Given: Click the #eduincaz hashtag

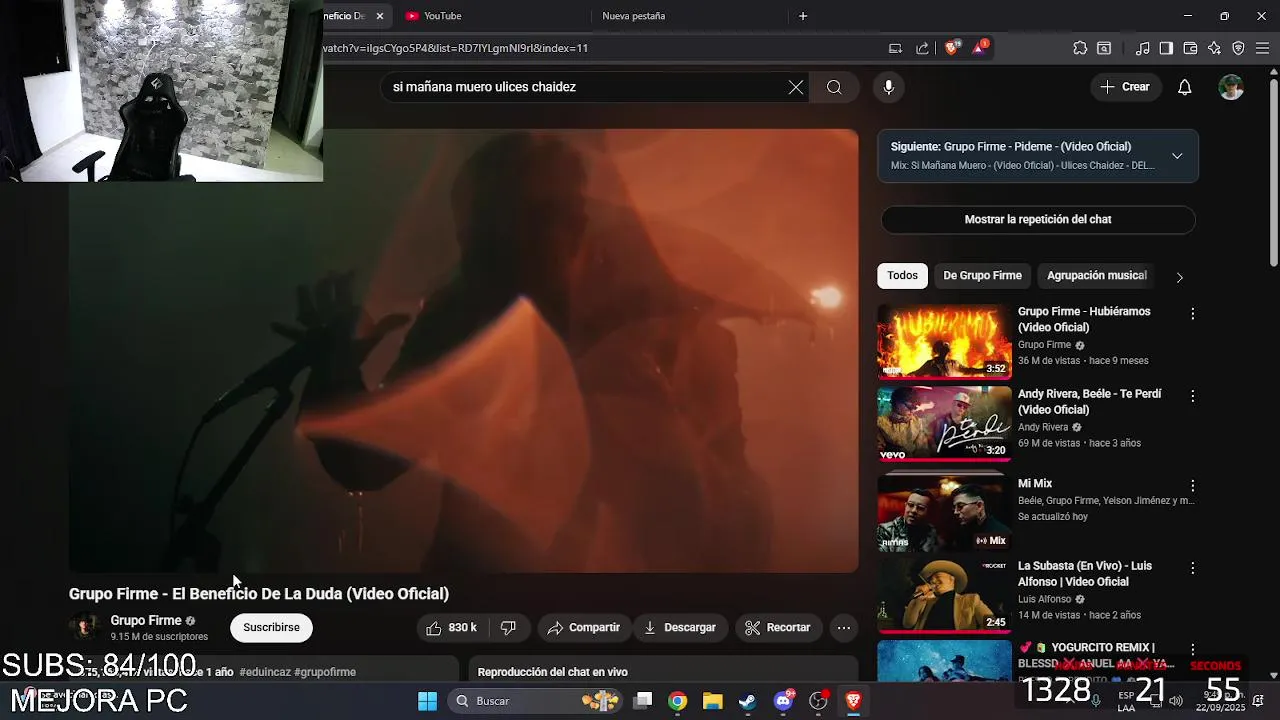Looking at the screenshot, I should (x=265, y=672).
